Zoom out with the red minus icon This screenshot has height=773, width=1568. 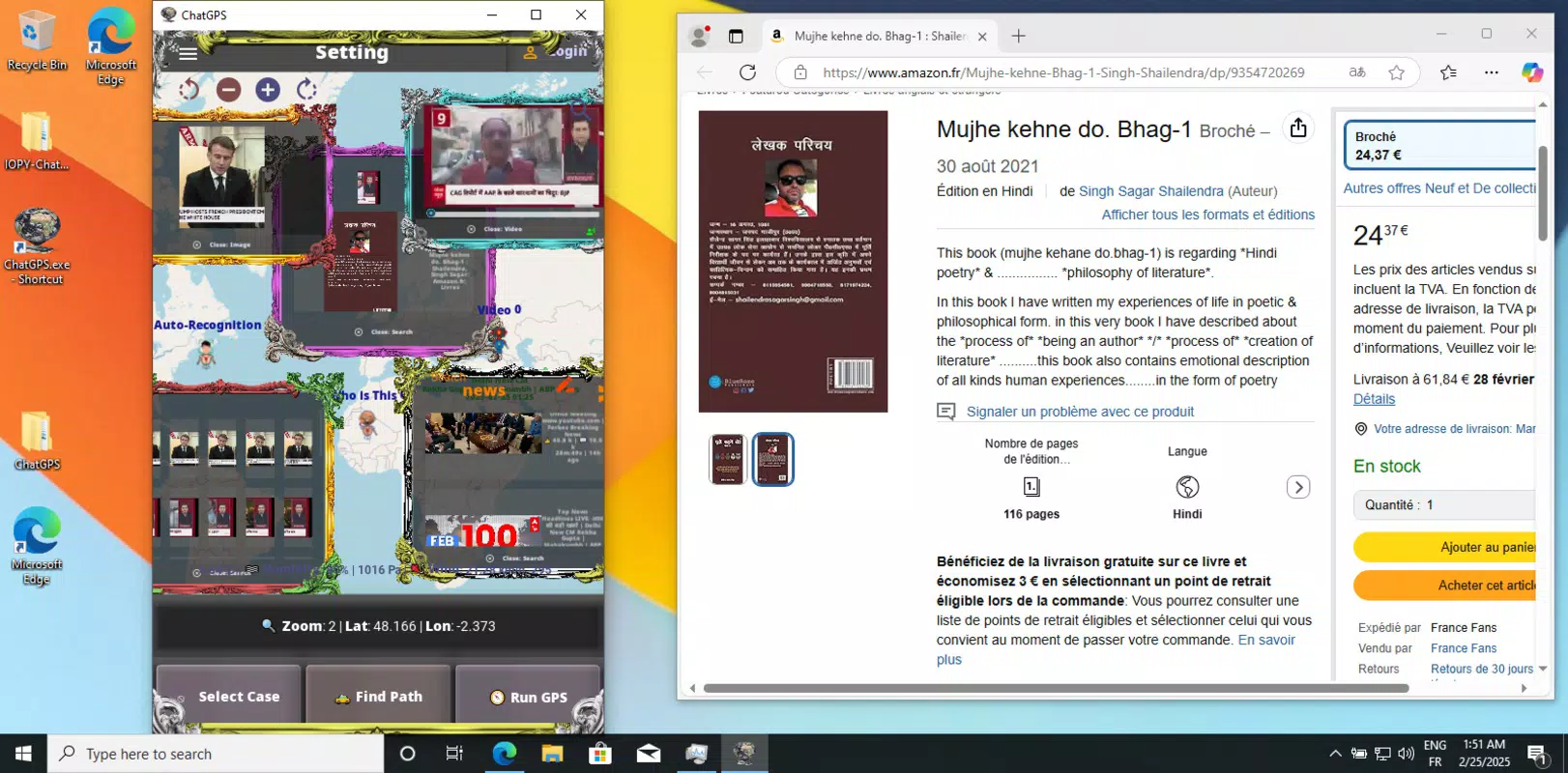(228, 90)
